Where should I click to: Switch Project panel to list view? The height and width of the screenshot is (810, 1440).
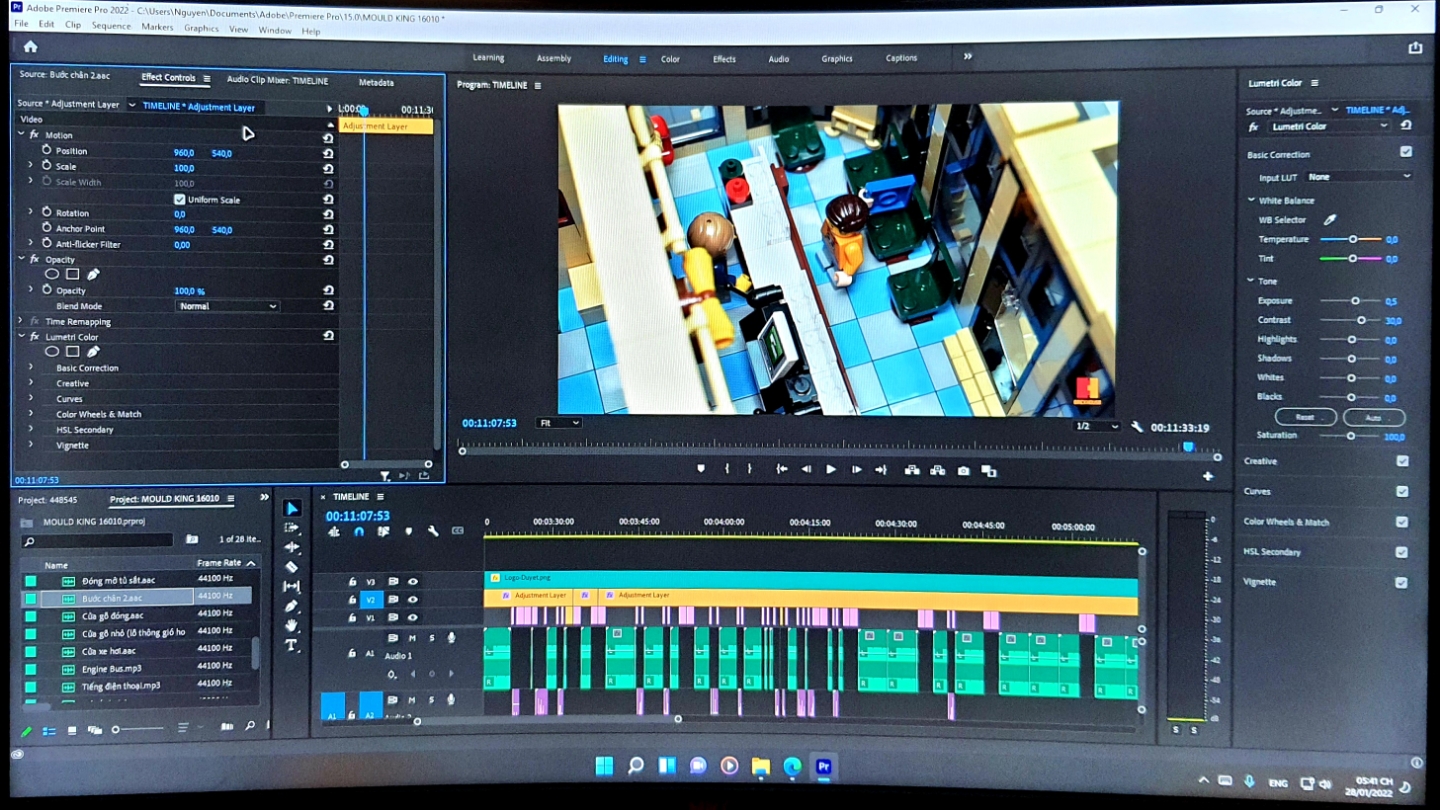tap(49, 731)
